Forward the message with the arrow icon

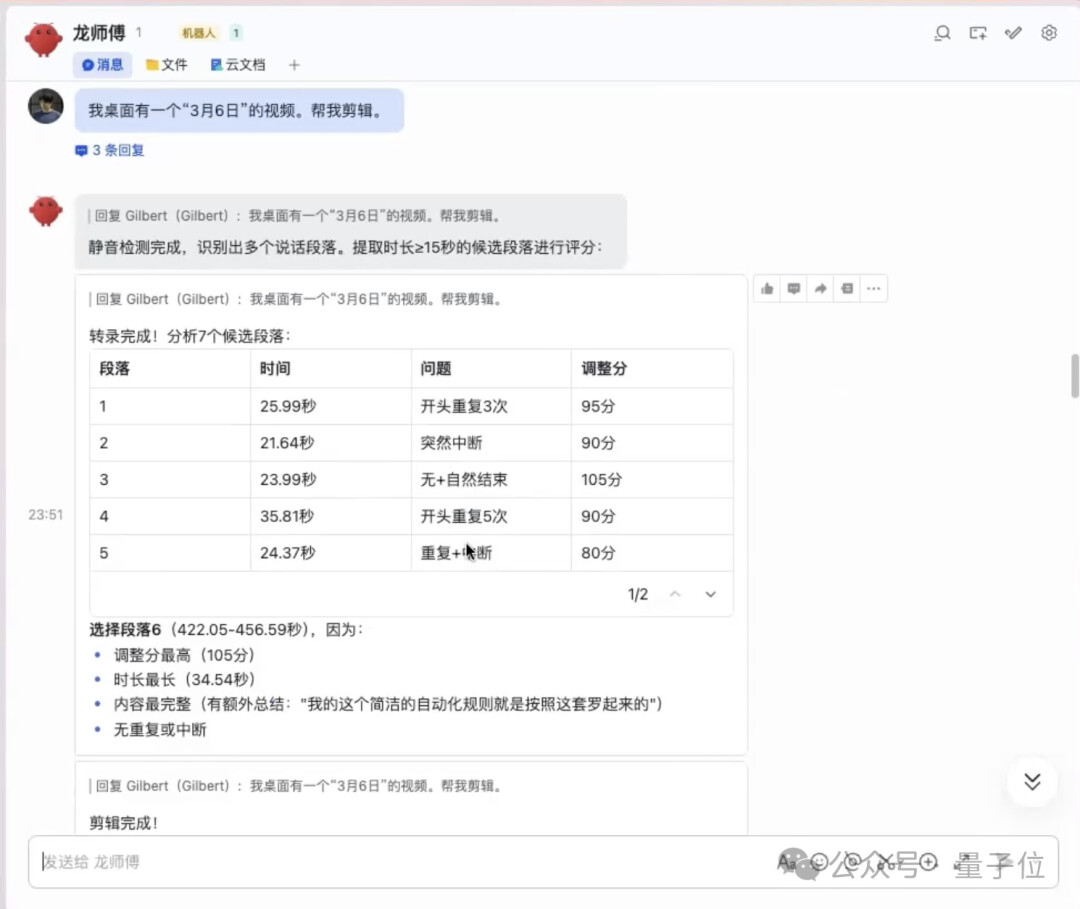[x=820, y=289]
